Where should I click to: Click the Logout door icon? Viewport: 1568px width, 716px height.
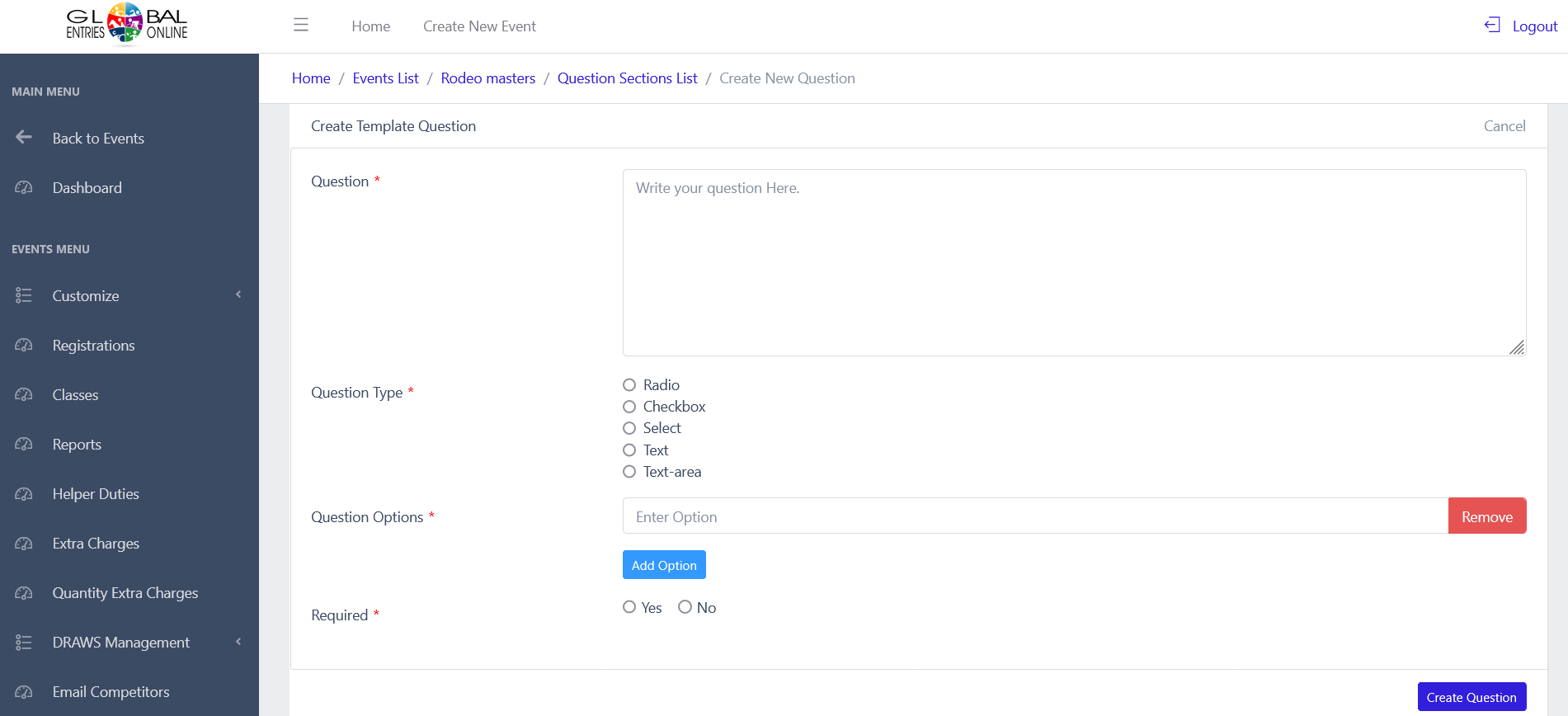click(1492, 26)
